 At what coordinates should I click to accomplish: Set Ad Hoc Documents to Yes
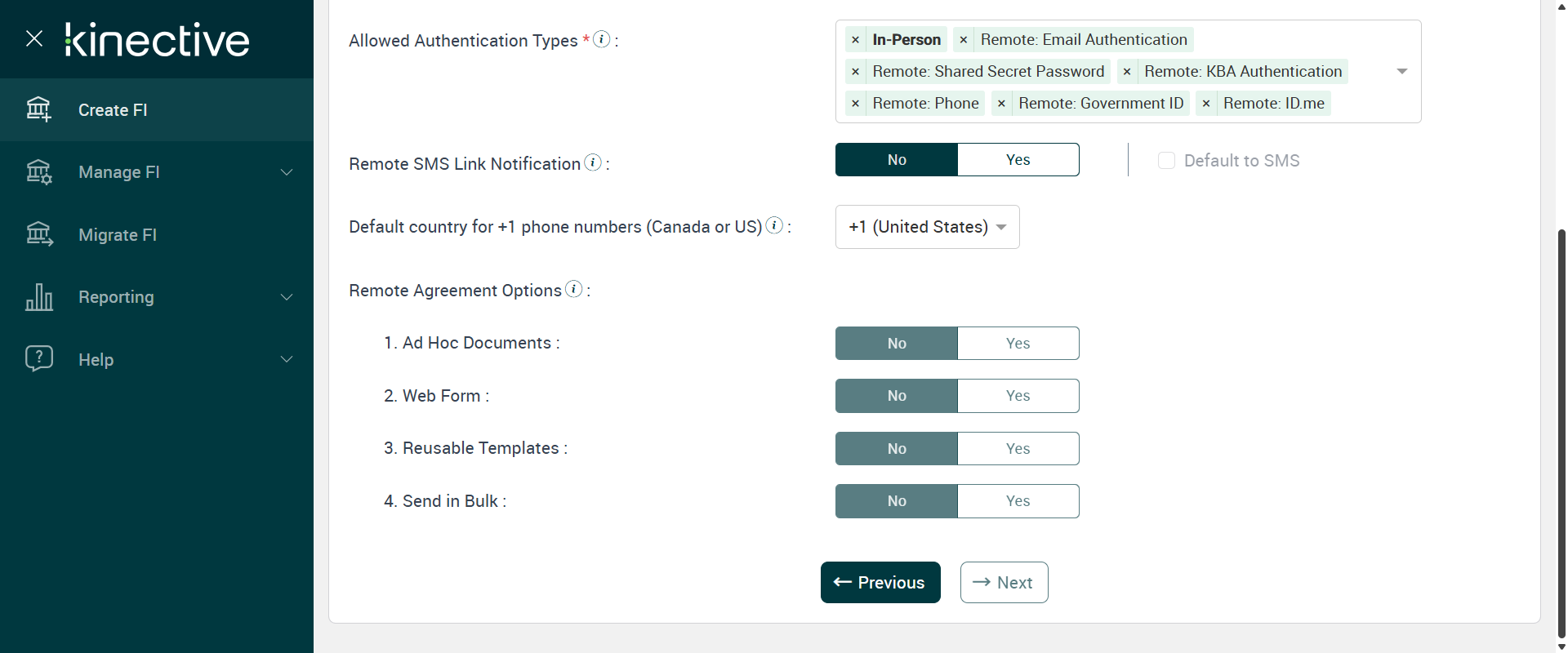1018,344
